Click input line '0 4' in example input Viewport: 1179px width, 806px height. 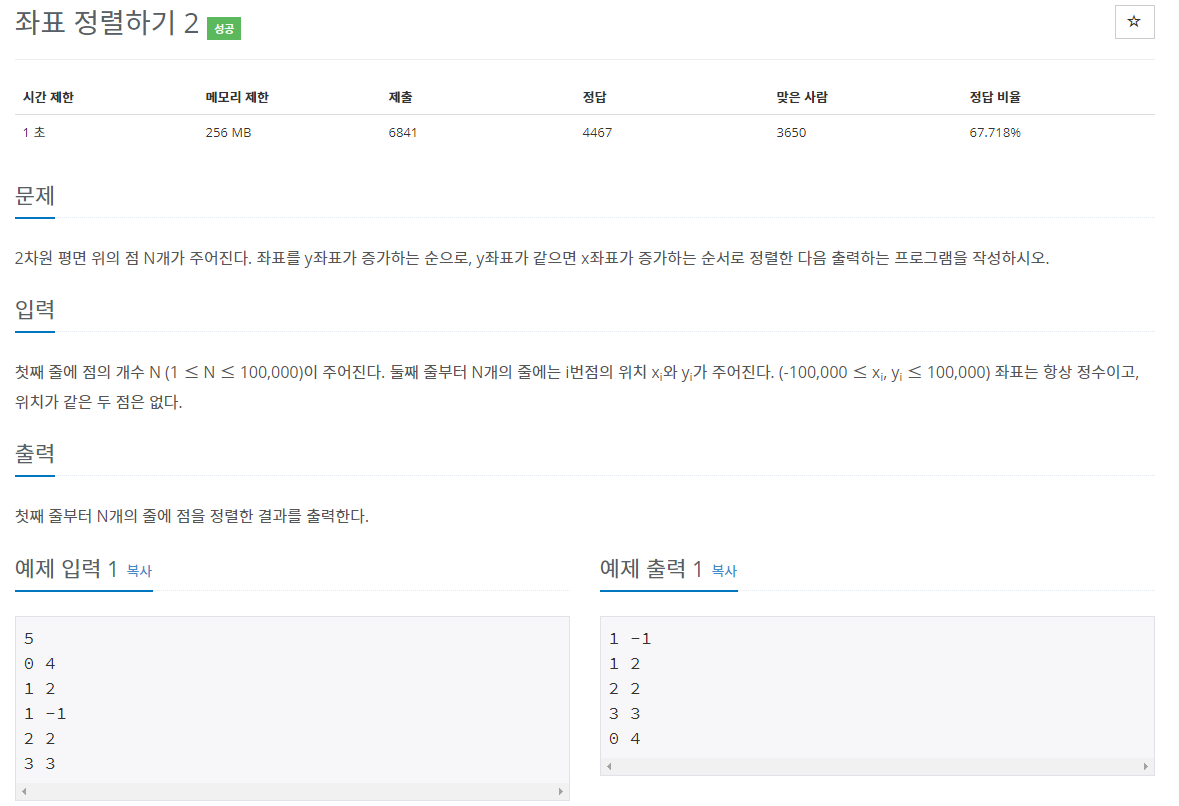click(39, 664)
